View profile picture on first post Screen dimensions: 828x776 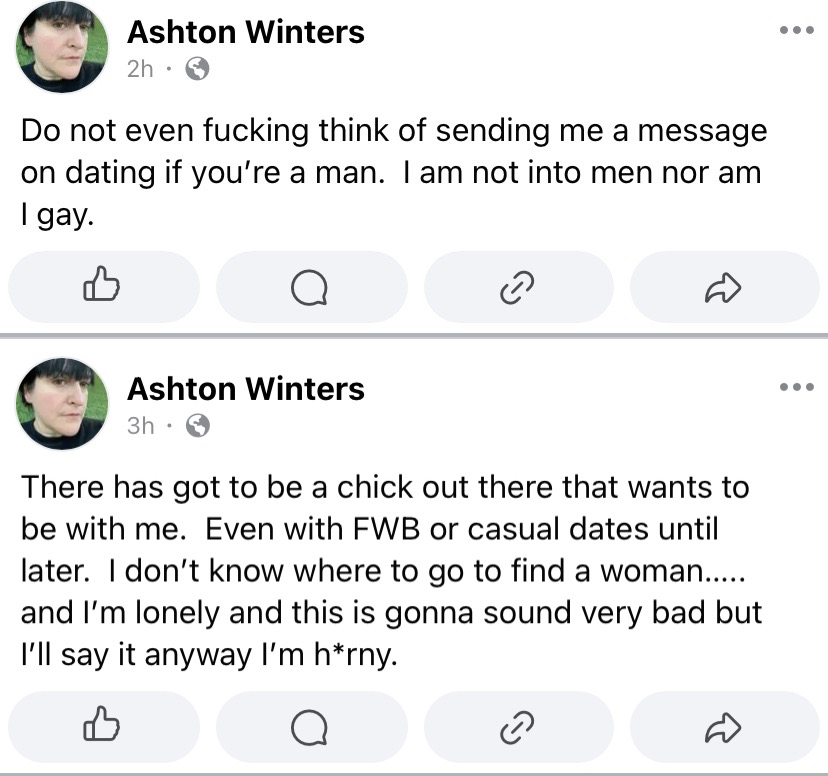click(x=62, y=47)
